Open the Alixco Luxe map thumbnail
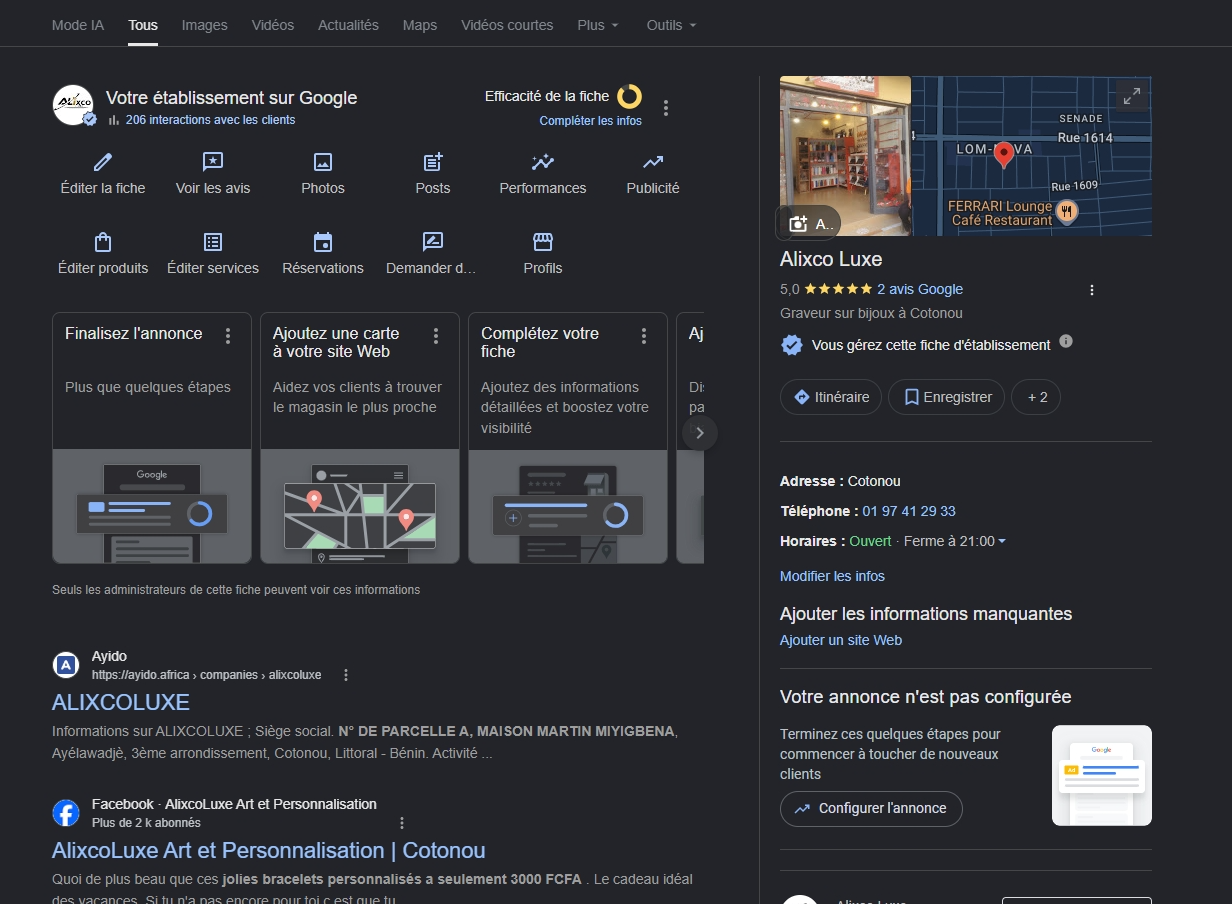The image size is (1232, 904). click(1031, 156)
